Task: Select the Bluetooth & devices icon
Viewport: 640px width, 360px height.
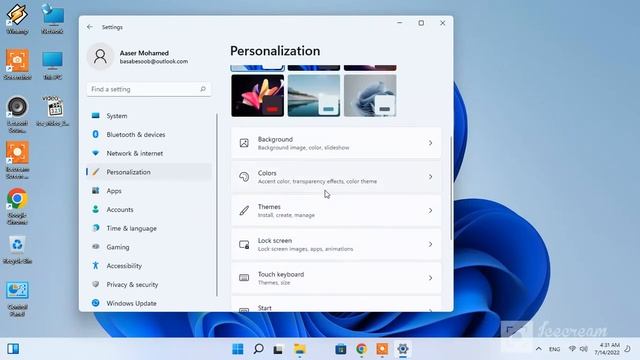Action: pyautogui.click(x=96, y=134)
